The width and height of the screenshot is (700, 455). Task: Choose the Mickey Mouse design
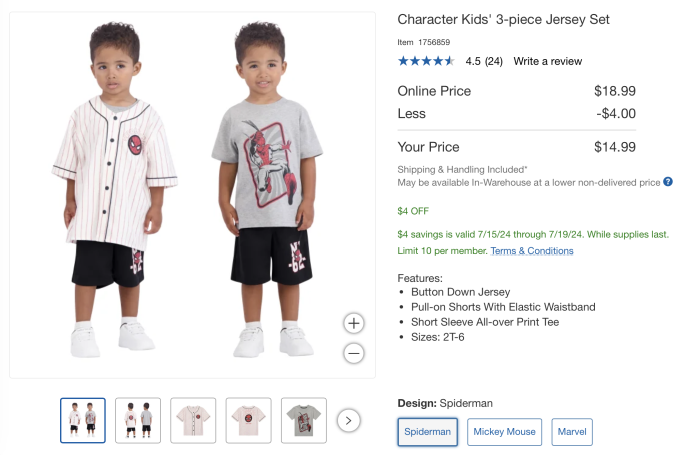(x=504, y=432)
